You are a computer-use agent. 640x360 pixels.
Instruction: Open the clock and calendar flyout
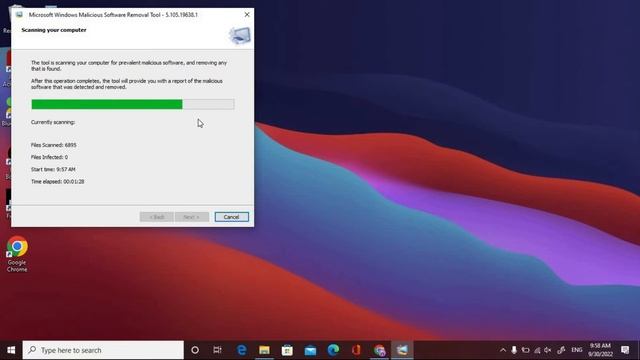click(x=600, y=350)
